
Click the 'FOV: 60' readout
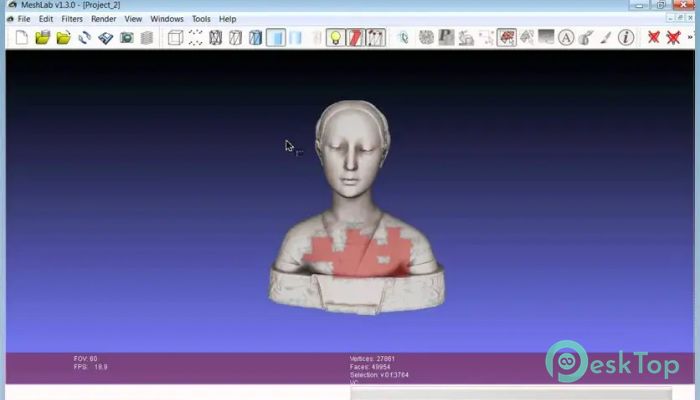[x=85, y=358]
